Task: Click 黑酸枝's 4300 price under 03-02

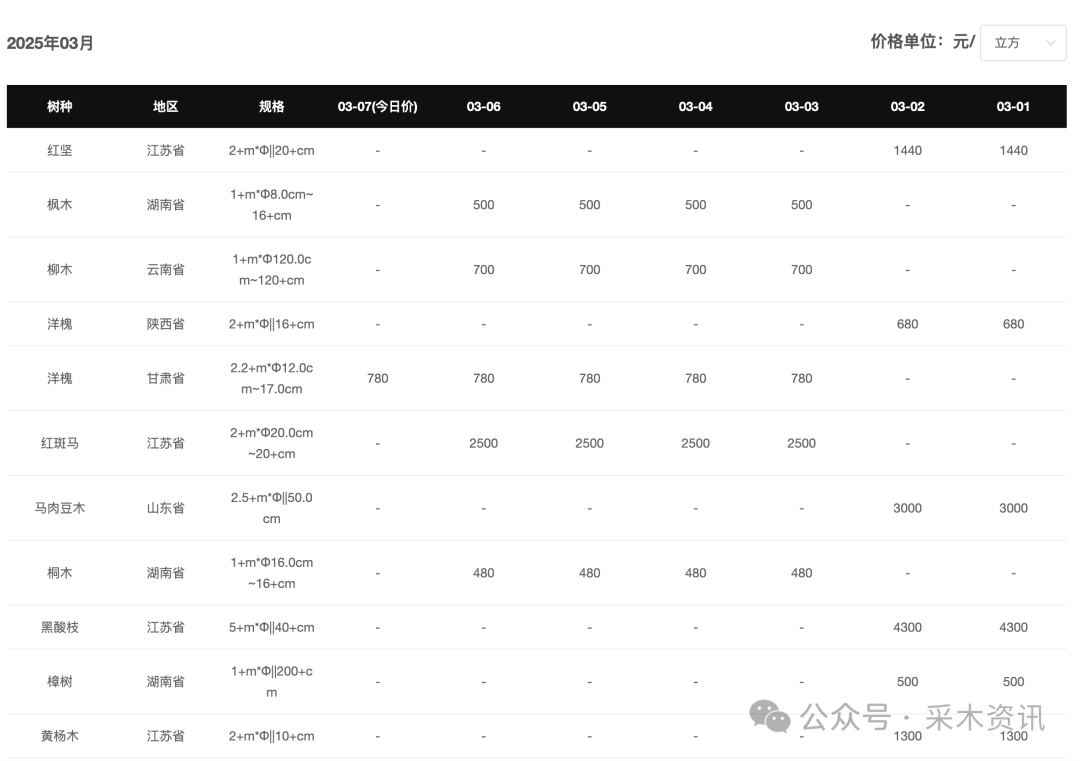Action: (x=908, y=627)
